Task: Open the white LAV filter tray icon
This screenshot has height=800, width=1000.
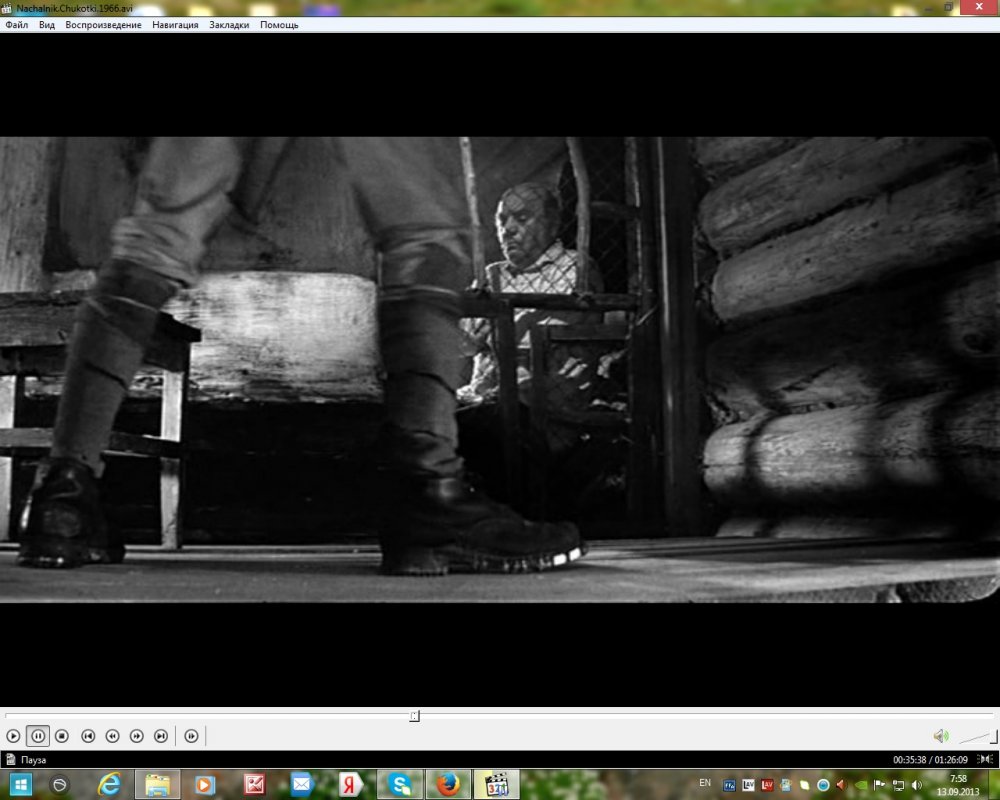Action: point(748,785)
